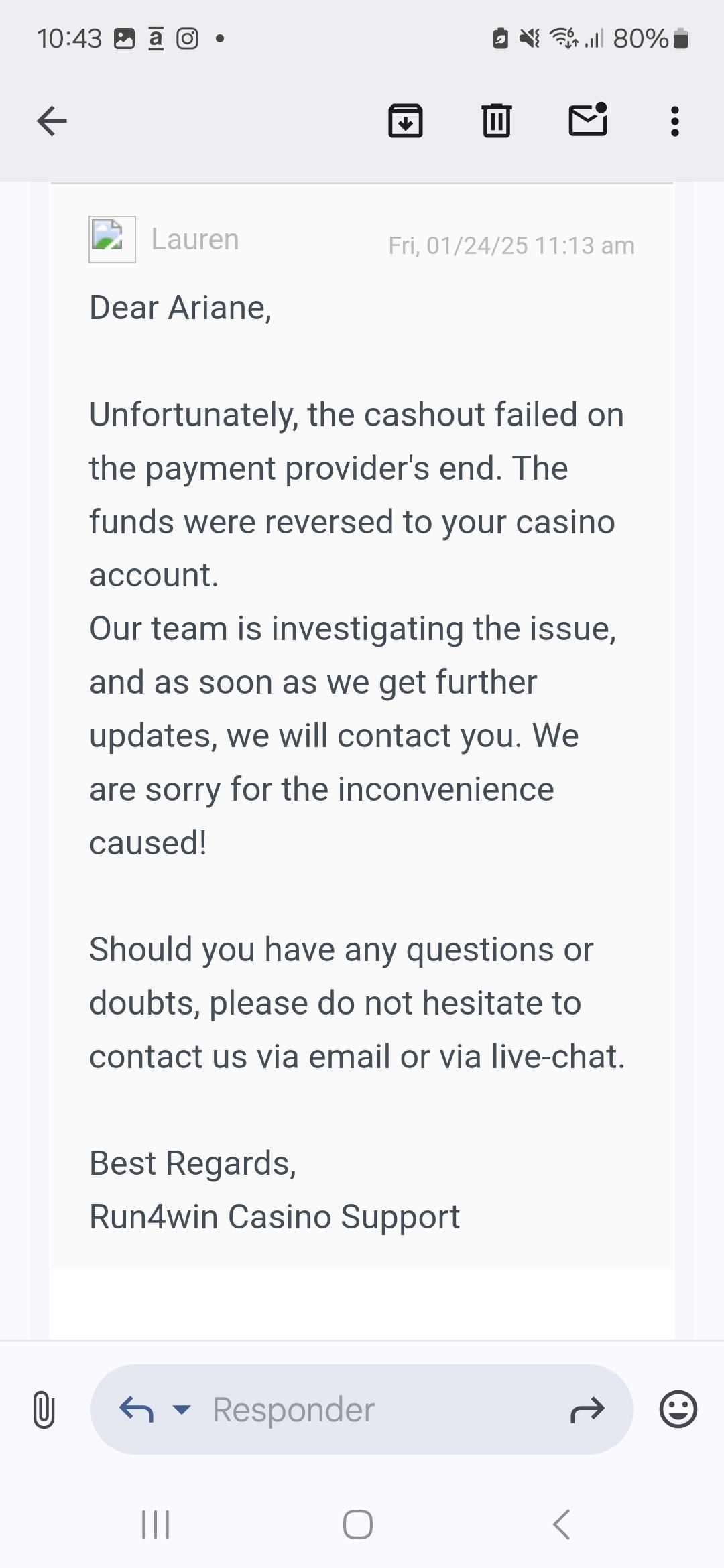This screenshot has height=1568, width=724.
Task: Expand the reply type dropdown arrow
Action: [x=182, y=1409]
